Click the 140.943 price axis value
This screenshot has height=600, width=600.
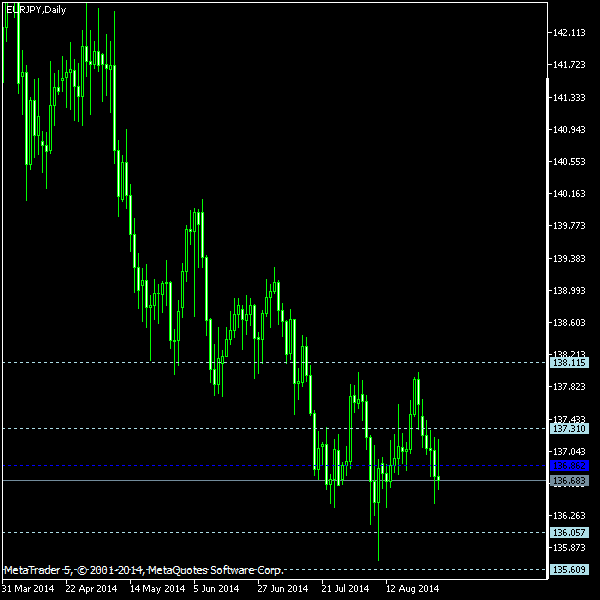coord(569,130)
